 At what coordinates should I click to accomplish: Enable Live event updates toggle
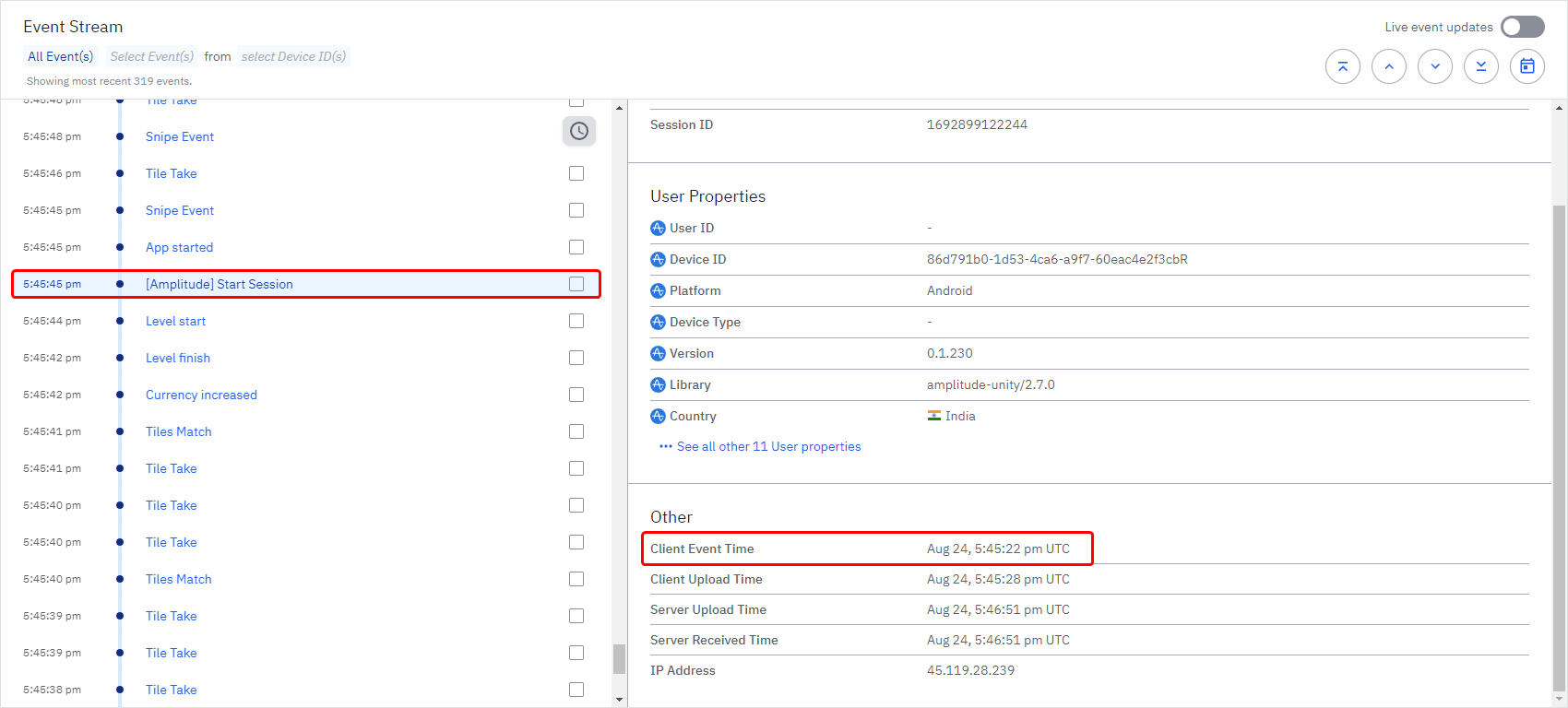point(1522,27)
